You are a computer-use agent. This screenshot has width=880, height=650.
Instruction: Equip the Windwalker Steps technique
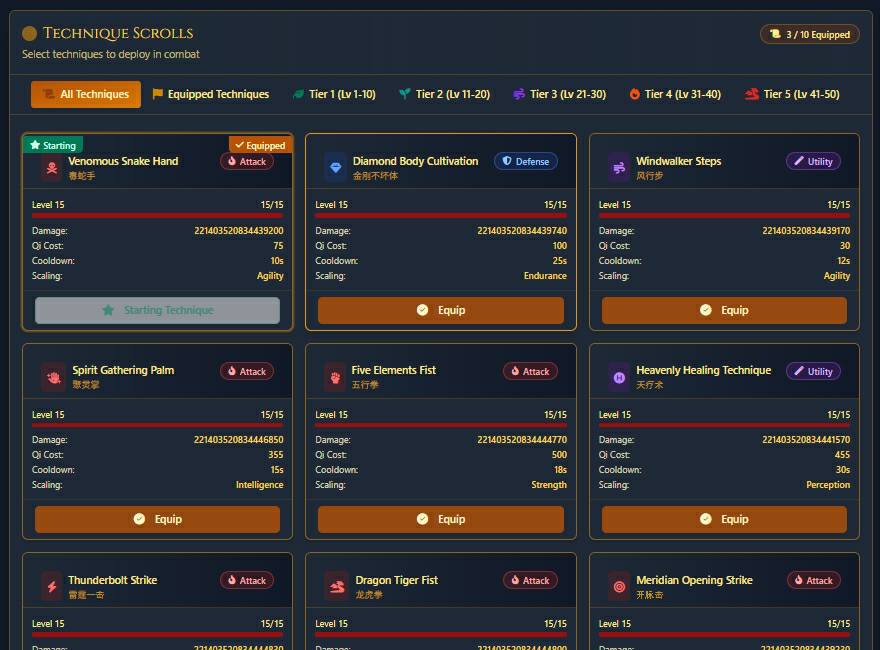point(724,310)
